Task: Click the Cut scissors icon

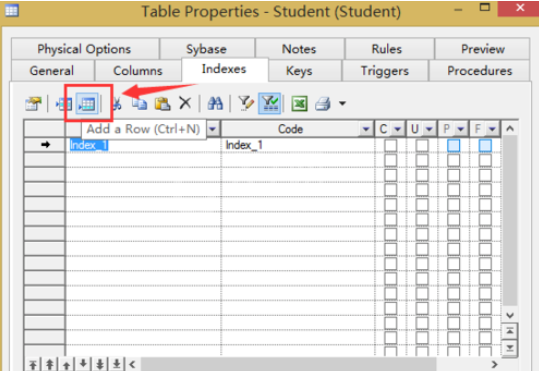Action: coord(117,103)
